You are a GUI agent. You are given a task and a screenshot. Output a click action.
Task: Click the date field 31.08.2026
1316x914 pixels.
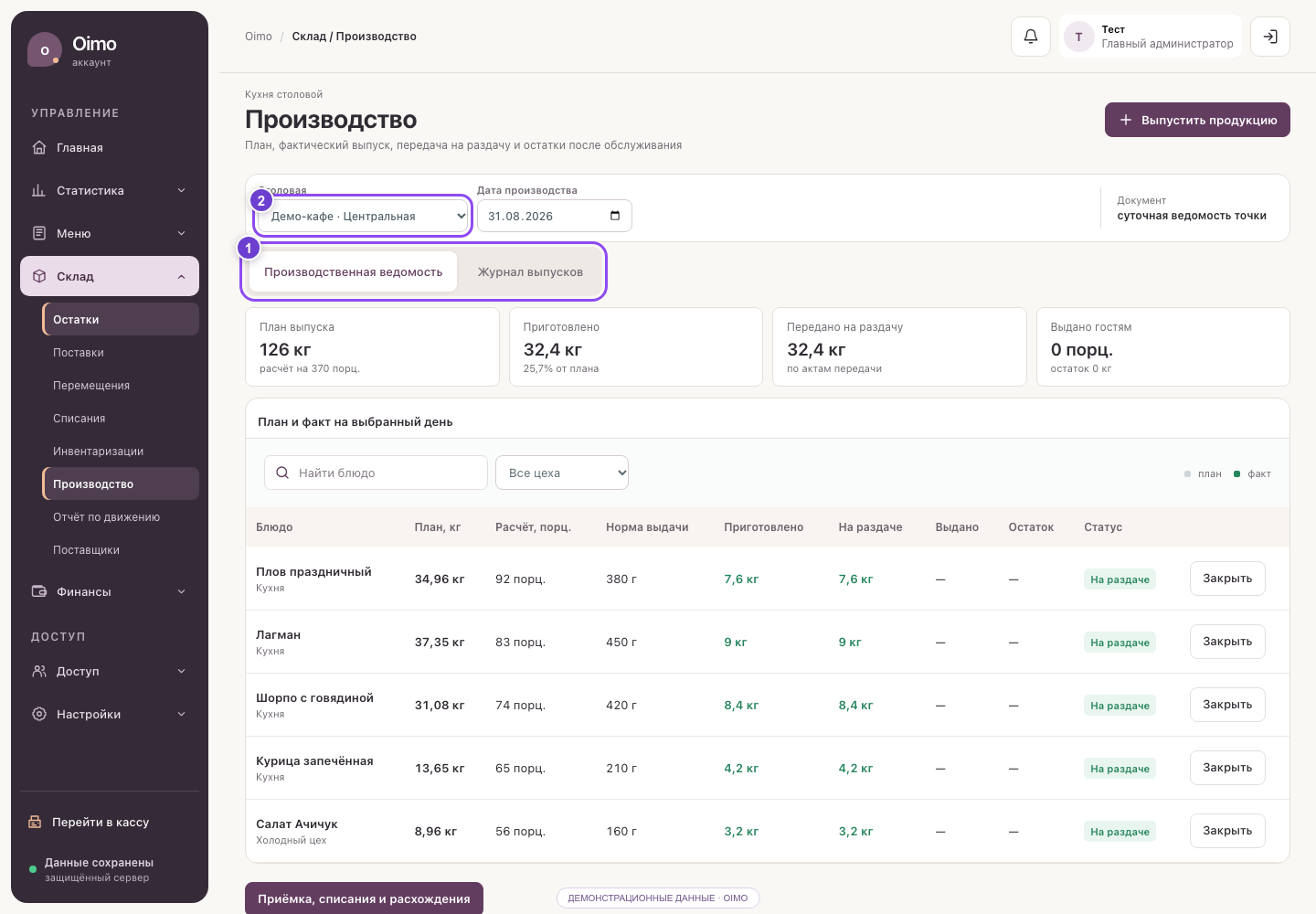tap(555, 216)
